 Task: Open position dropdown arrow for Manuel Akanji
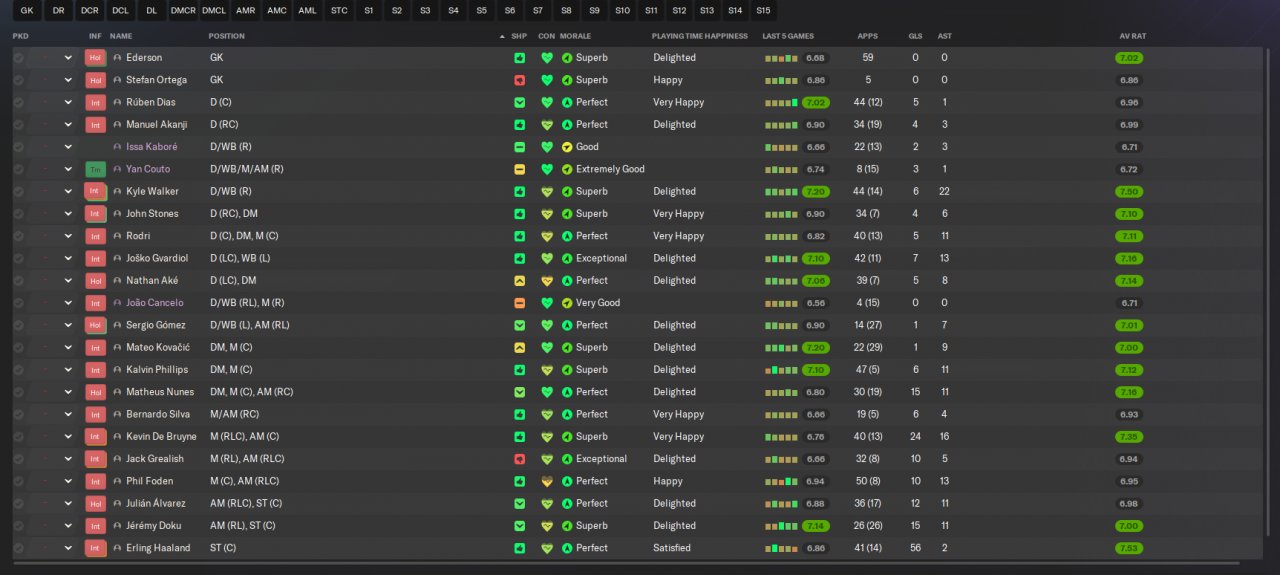[68, 125]
